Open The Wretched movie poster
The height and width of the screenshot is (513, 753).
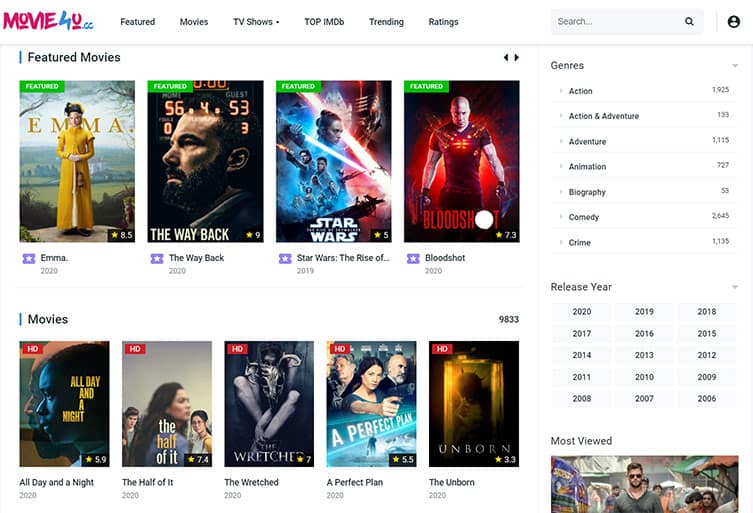click(x=269, y=404)
